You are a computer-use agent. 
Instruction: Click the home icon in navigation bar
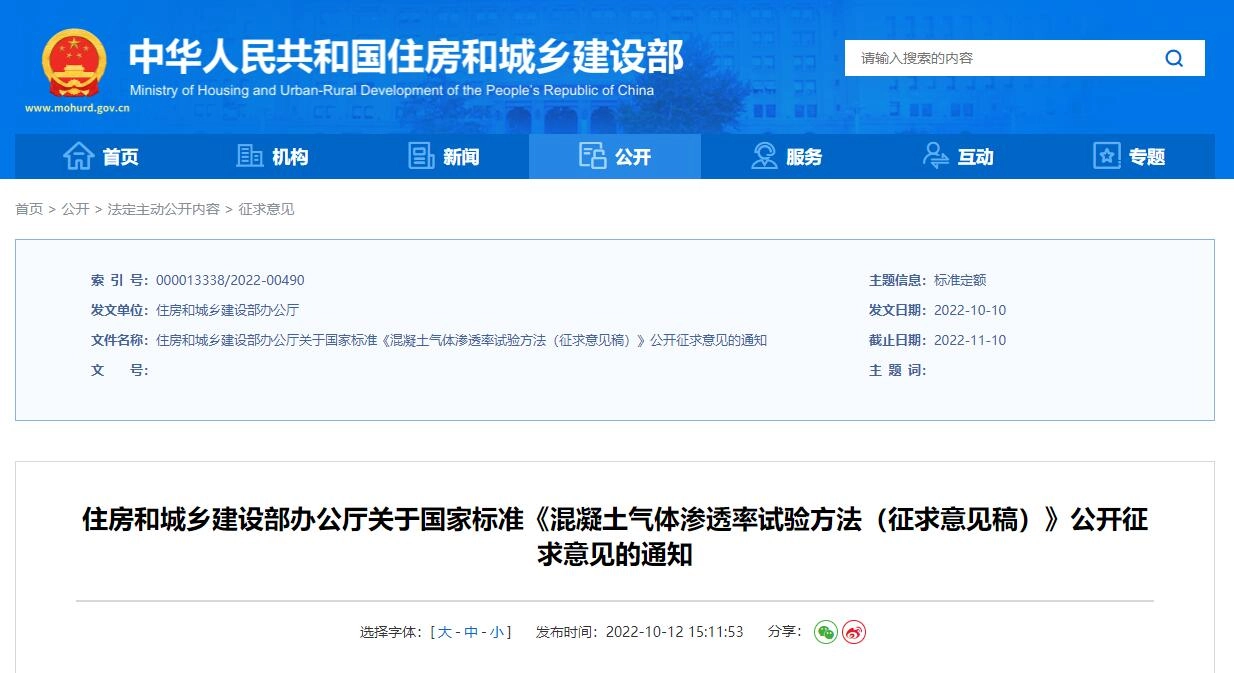click(x=78, y=156)
